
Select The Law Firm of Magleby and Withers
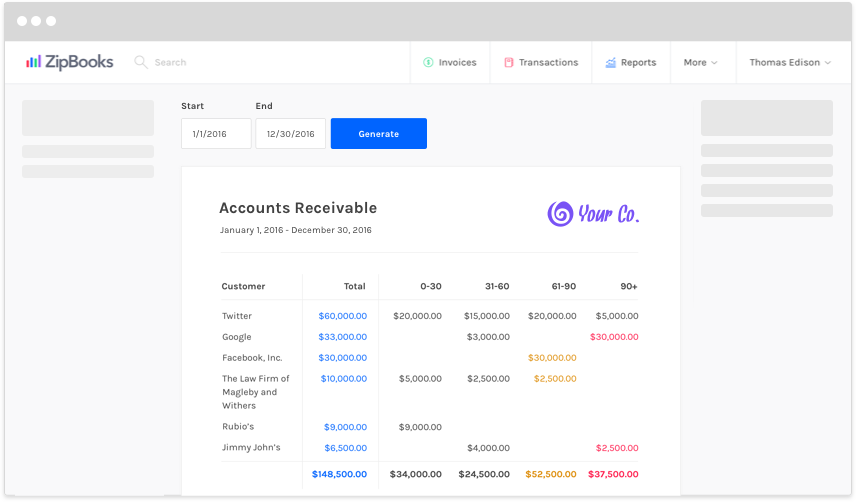coord(255,392)
